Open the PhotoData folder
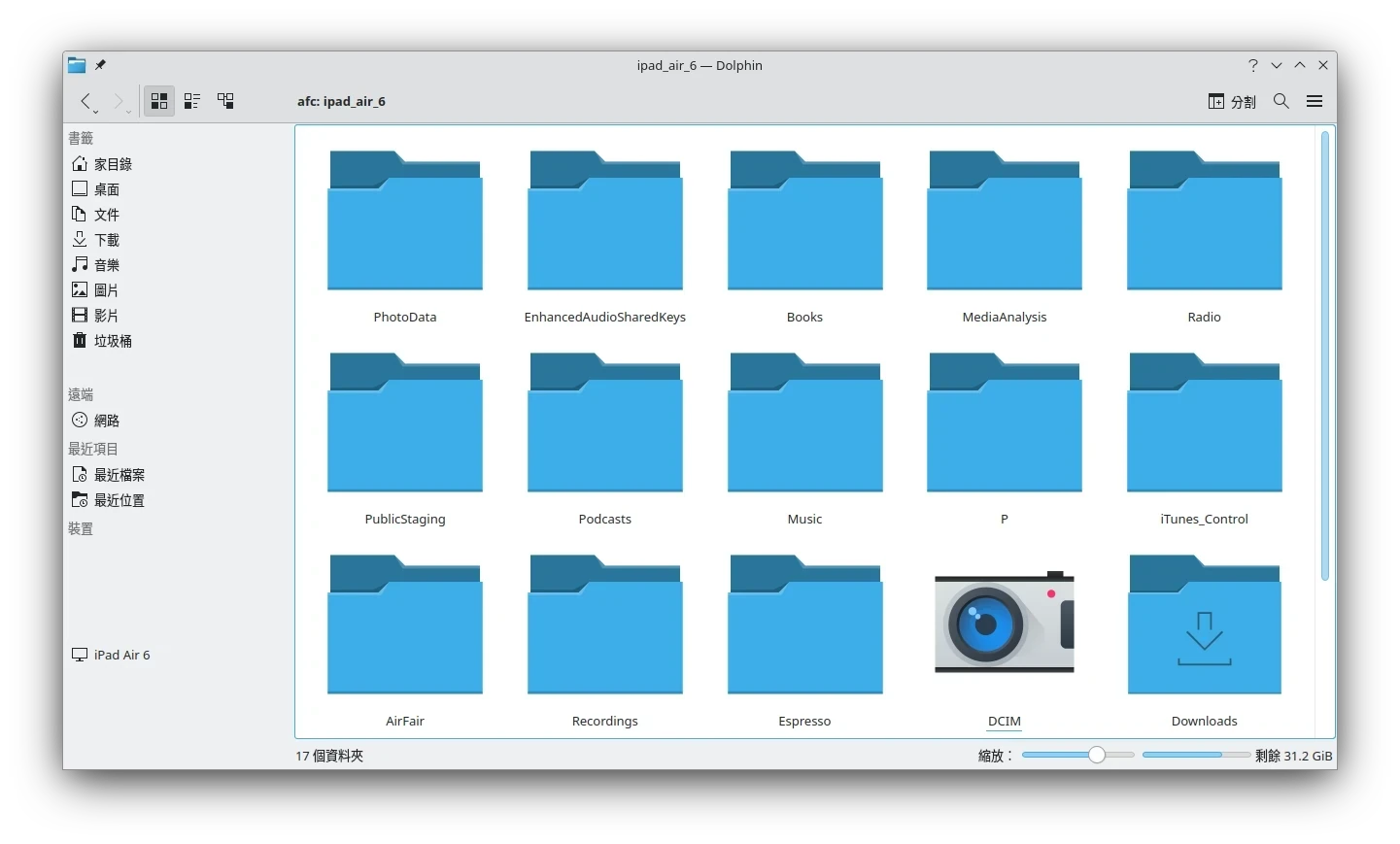This screenshot has width=1400, height=844. click(x=405, y=221)
